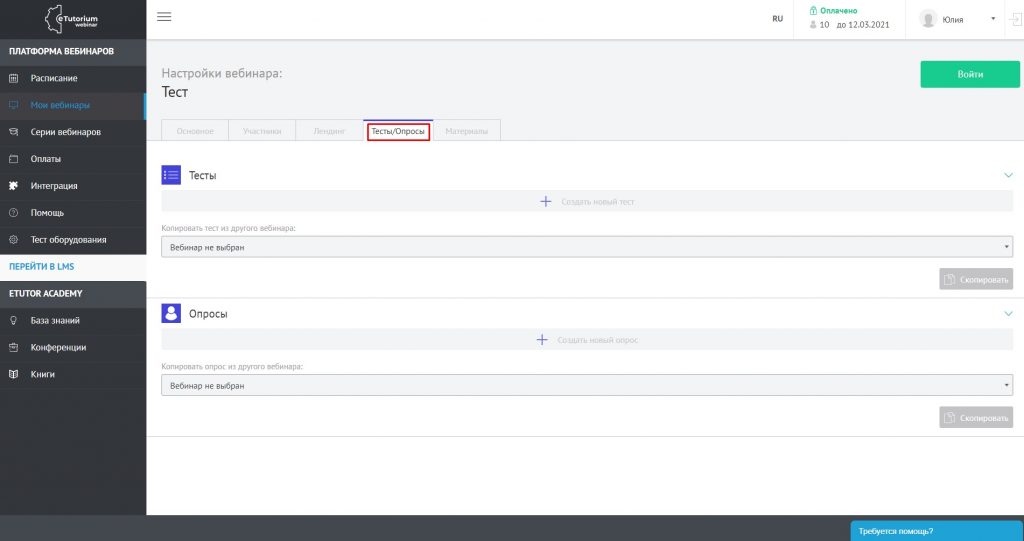Screen dimensions: 1024x541
Task: Open the copy-poll webinar dropdown
Action: (x=586, y=385)
